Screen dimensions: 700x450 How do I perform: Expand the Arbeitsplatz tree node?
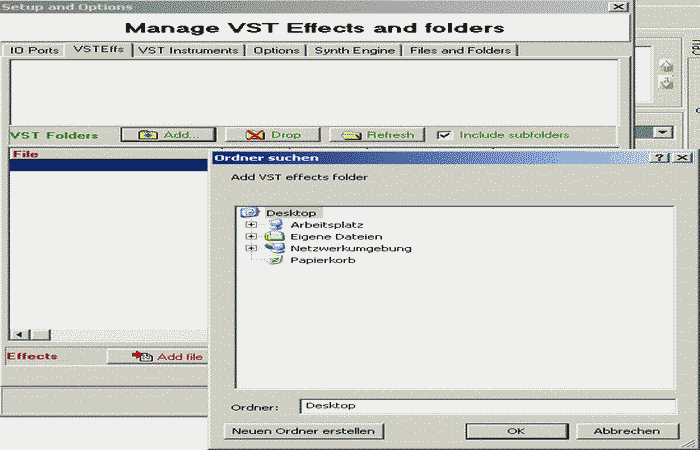click(250, 225)
